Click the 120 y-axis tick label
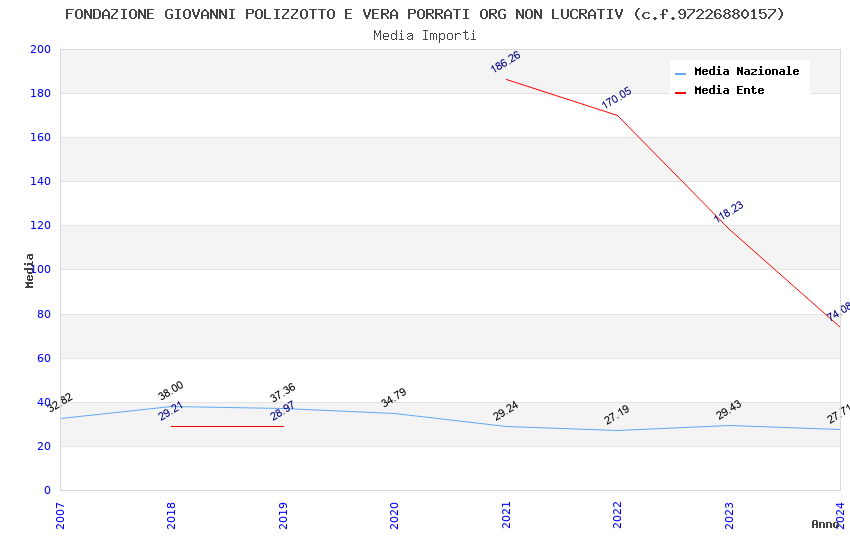Image resolution: width=850 pixels, height=550 pixels. pos(41,225)
